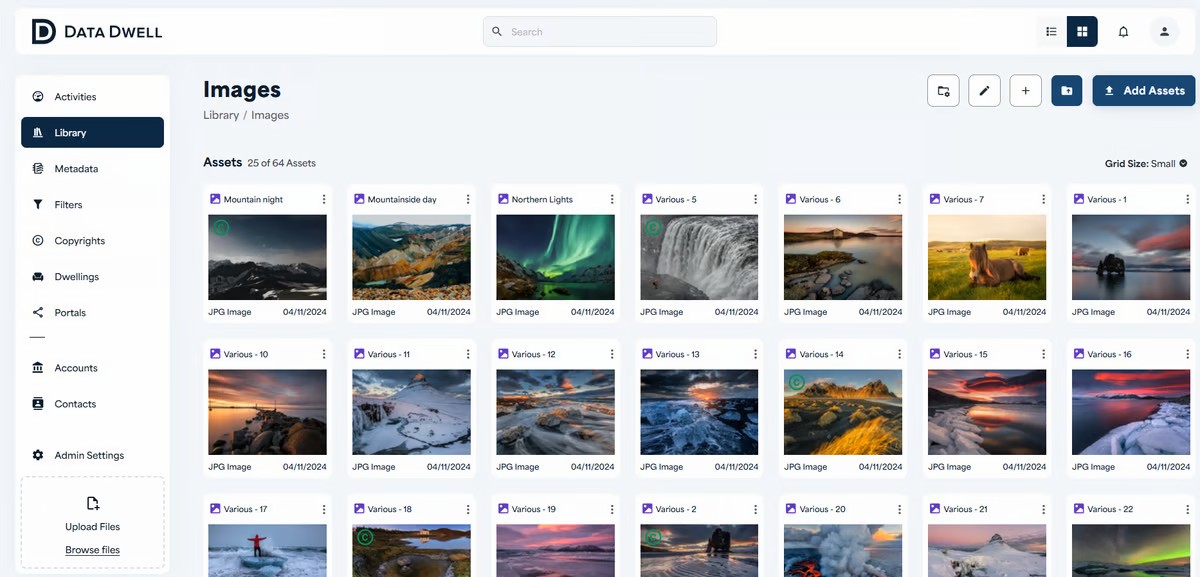Open the Grid Size dropdown
Image resolution: width=1200 pixels, height=577 pixels.
point(1146,162)
